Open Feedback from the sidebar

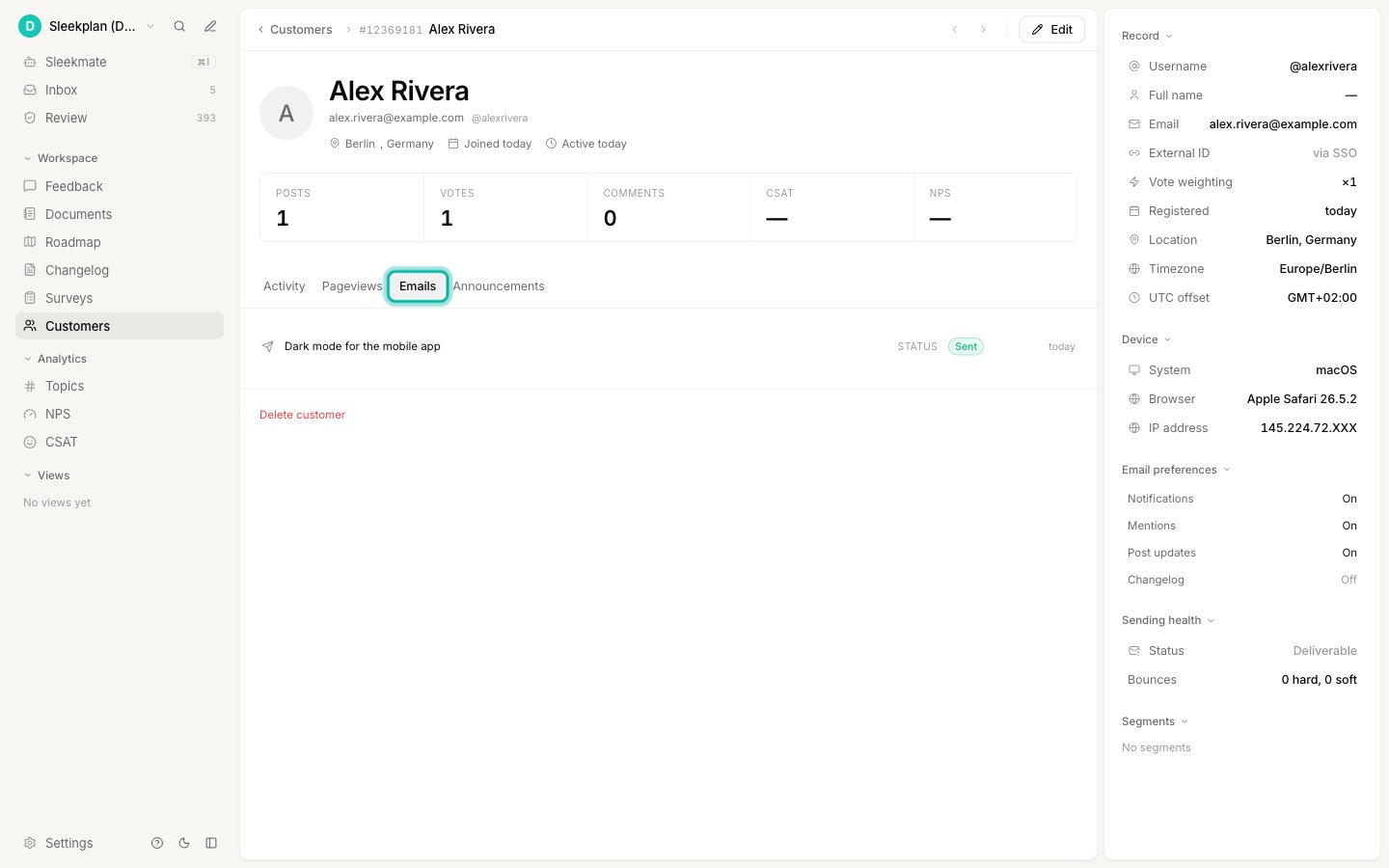click(x=120, y=186)
